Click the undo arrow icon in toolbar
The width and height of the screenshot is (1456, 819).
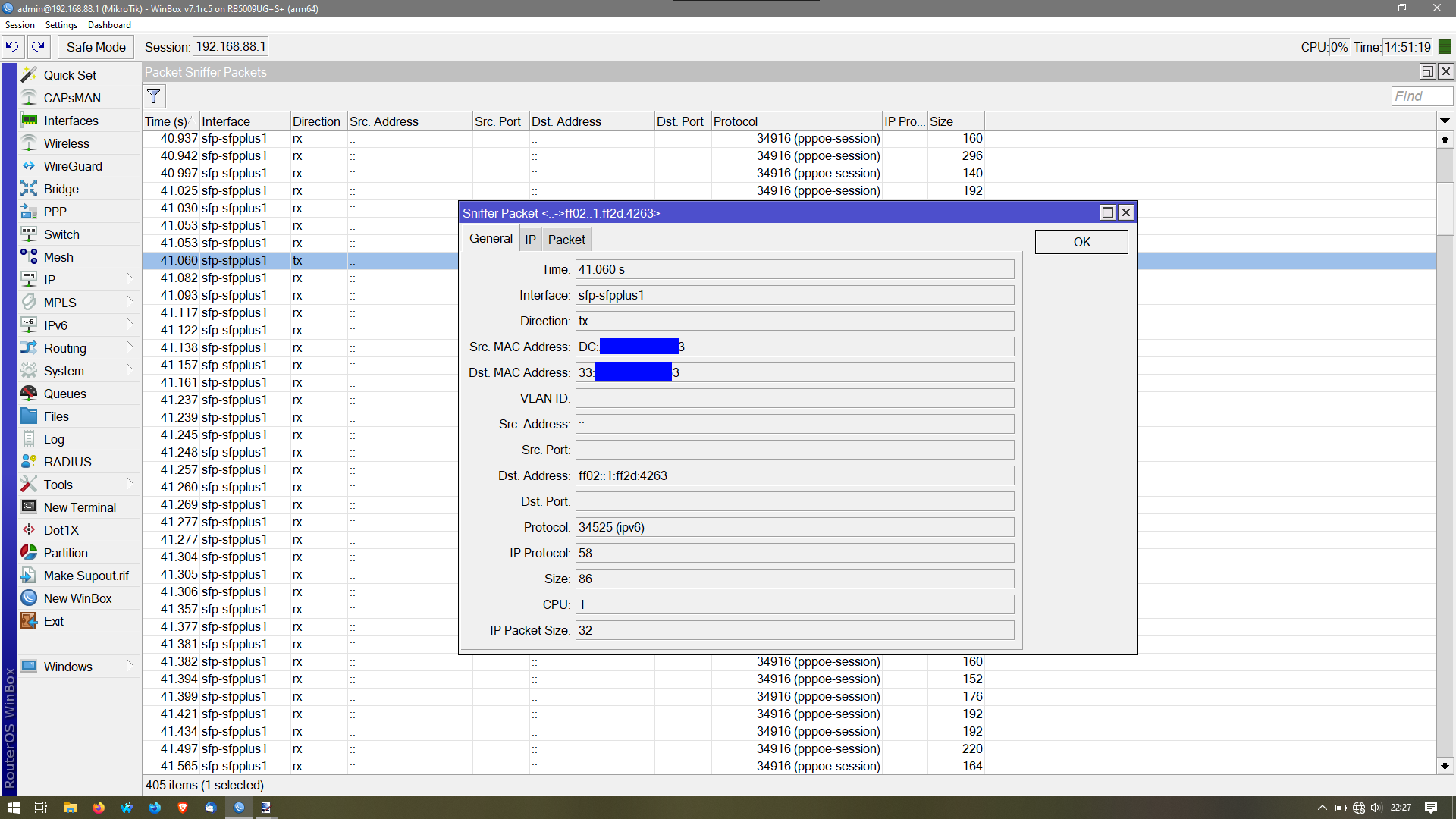pyautogui.click(x=13, y=47)
